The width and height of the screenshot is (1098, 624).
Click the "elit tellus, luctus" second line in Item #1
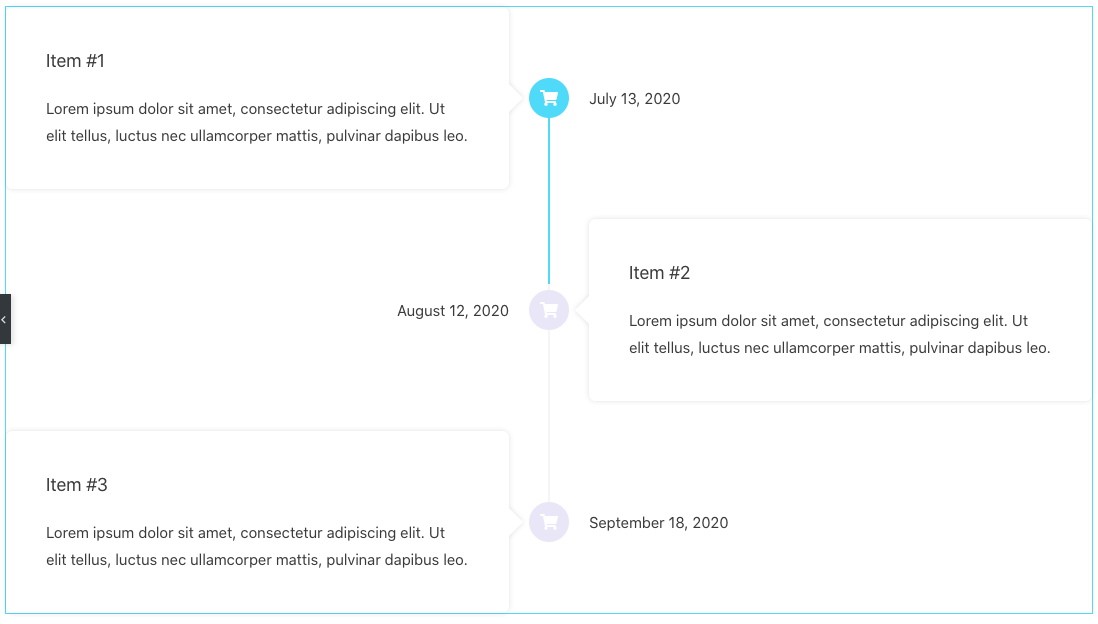coord(256,136)
